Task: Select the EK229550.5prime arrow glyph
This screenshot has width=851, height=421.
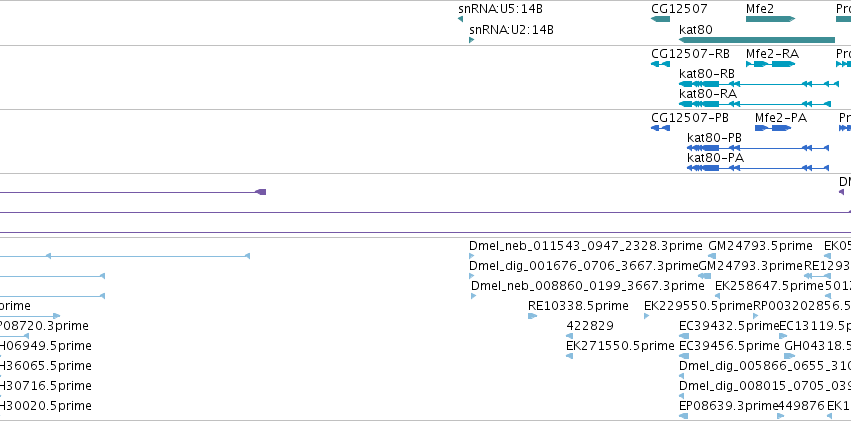Action: [646, 316]
